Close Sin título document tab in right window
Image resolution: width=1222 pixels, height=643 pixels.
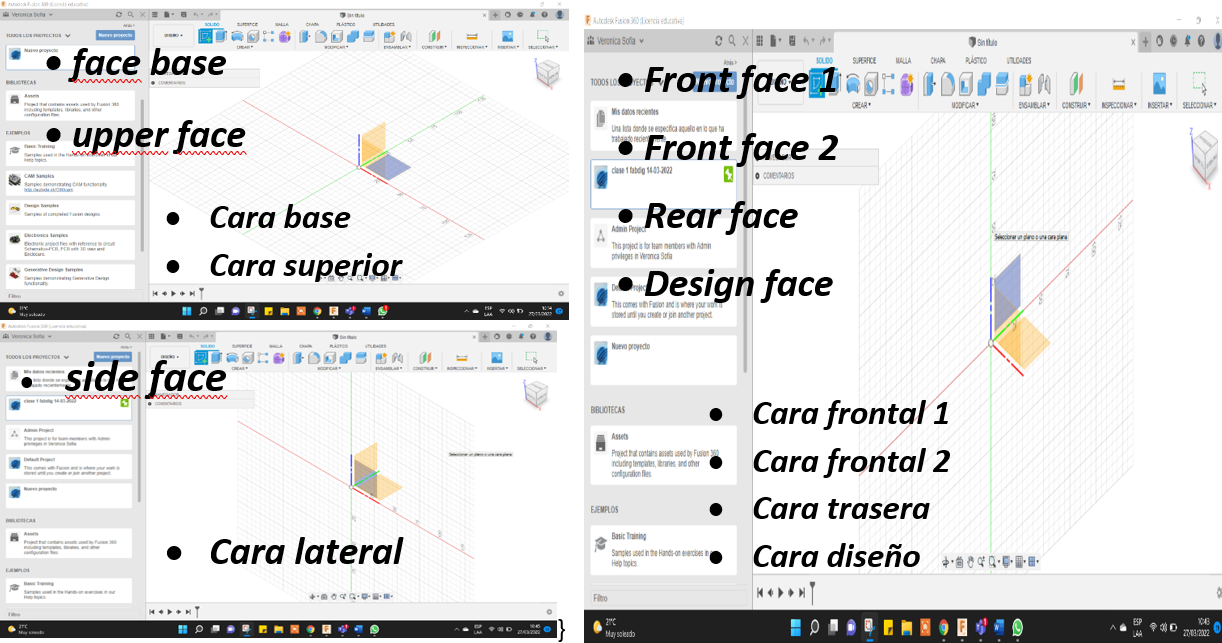coord(1133,42)
